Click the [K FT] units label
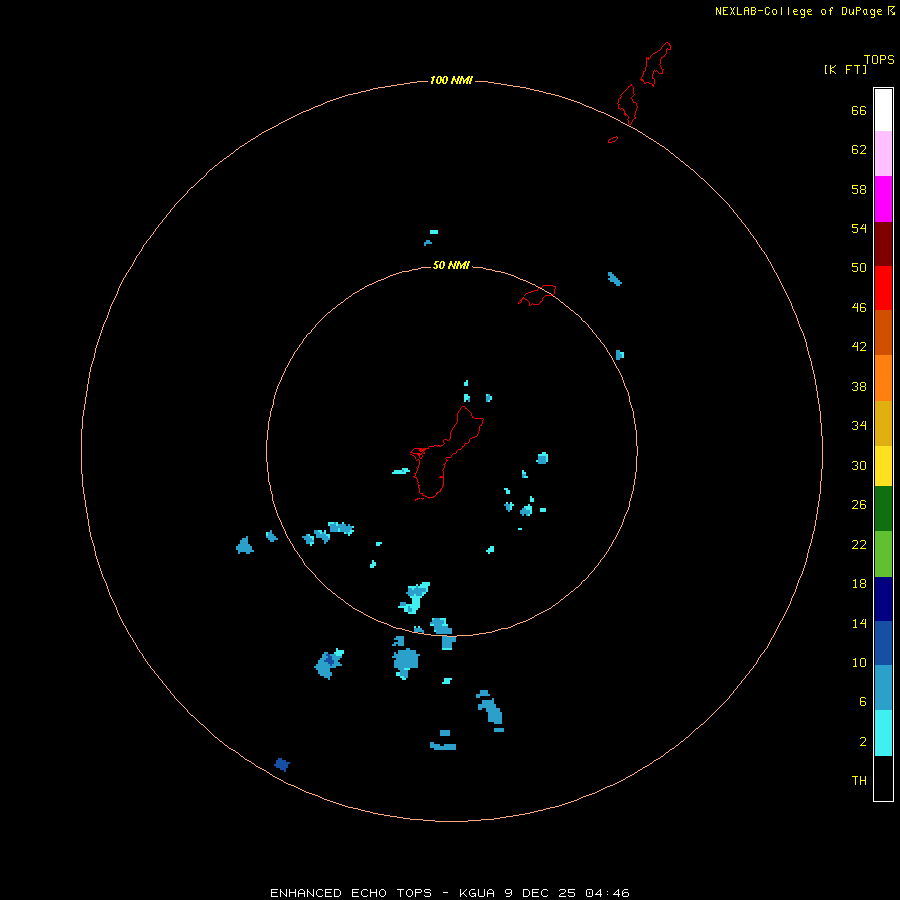The width and height of the screenshot is (900, 900). tap(845, 69)
